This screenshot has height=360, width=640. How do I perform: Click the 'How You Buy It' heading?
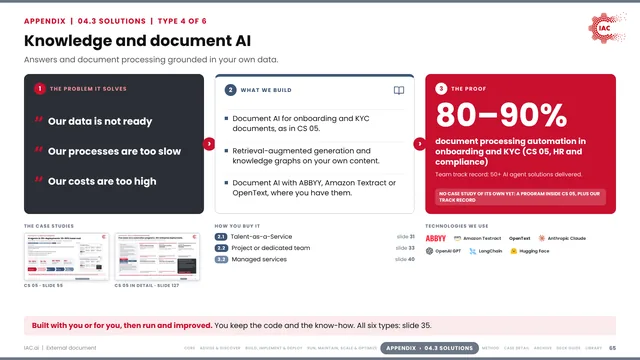click(237, 226)
